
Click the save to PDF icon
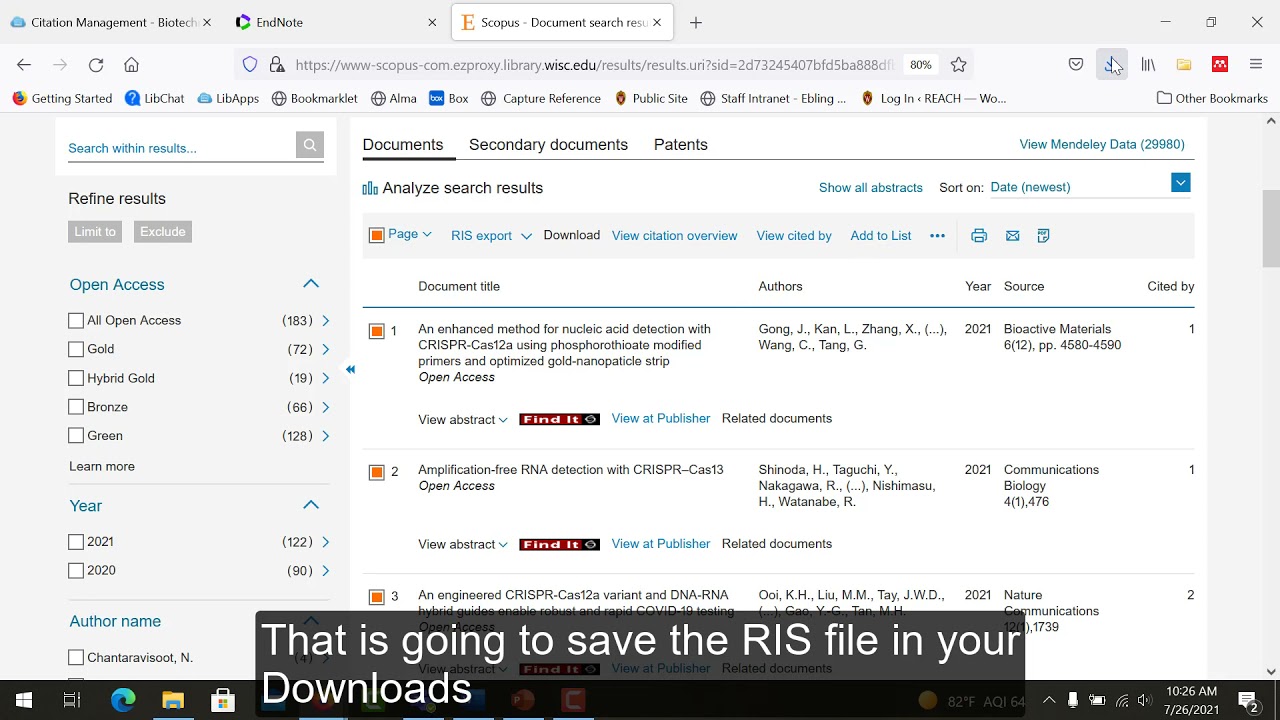click(1043, 236)
